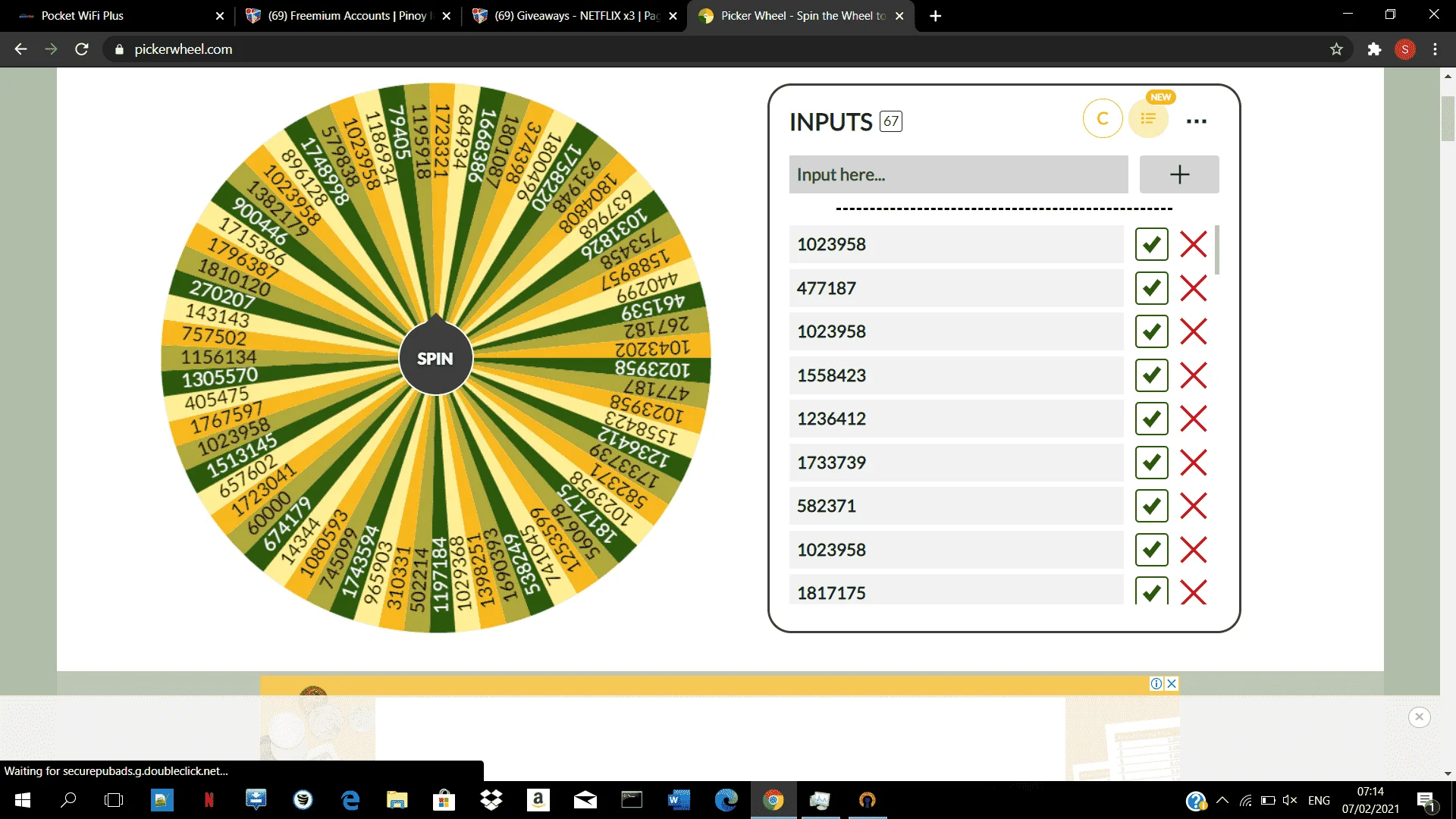Select the Picker Wheel browser tab
The height and width of the screenshot is (819, 1456).
click(800, 16)
